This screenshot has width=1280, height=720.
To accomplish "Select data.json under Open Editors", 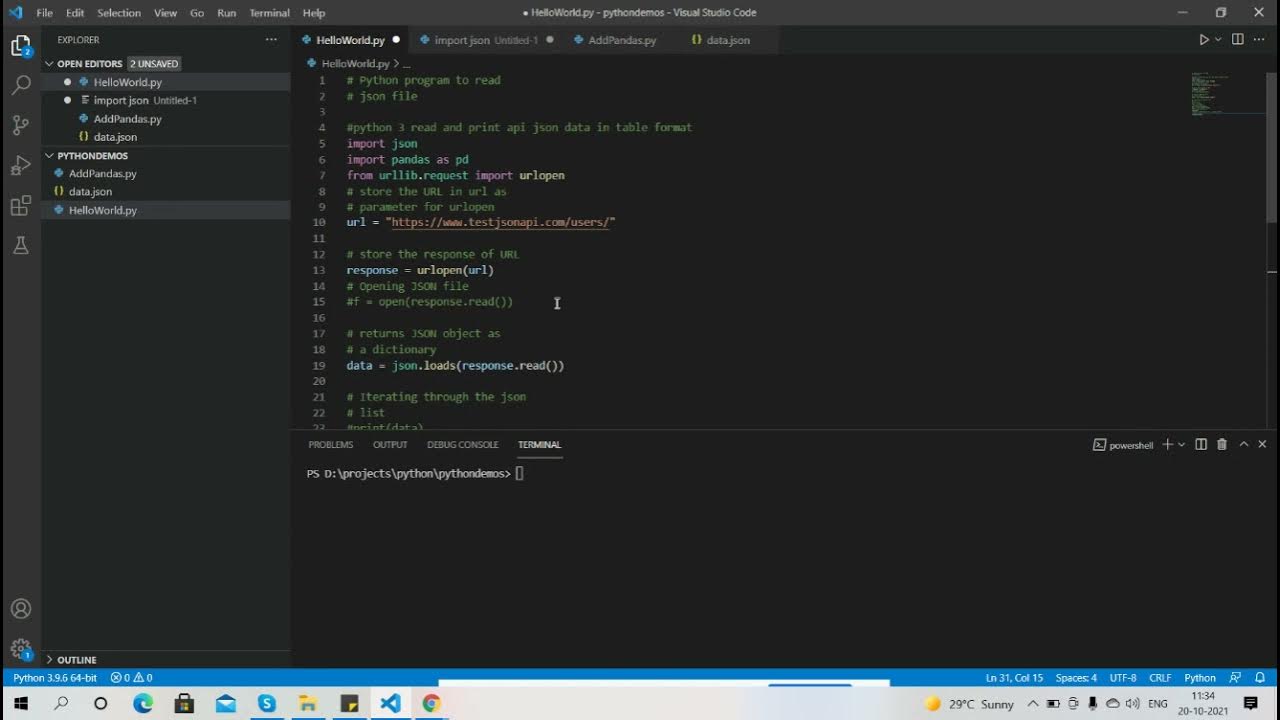I will tap(166, 137).
